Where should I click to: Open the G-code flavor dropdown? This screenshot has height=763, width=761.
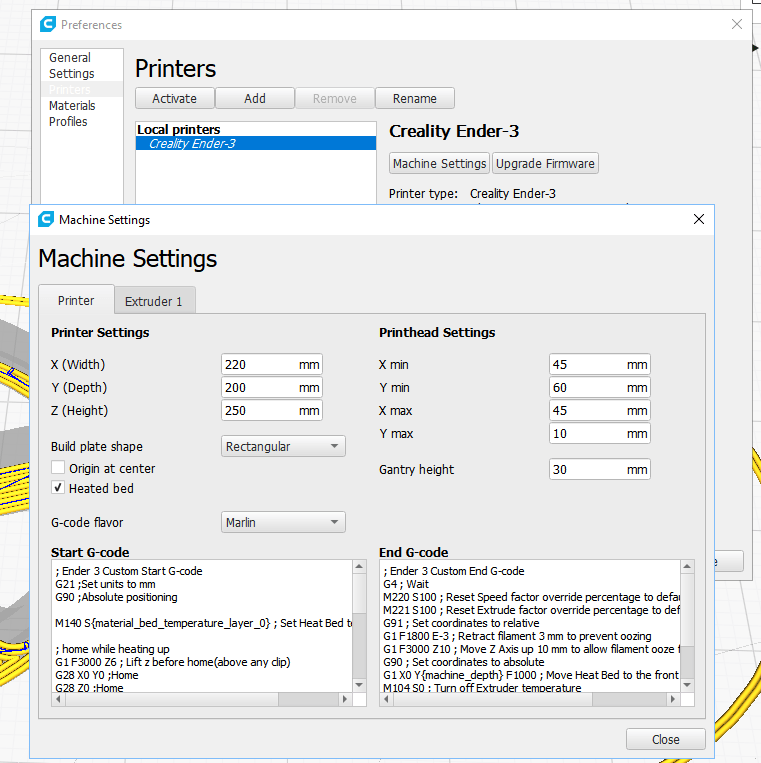(283, 522)
